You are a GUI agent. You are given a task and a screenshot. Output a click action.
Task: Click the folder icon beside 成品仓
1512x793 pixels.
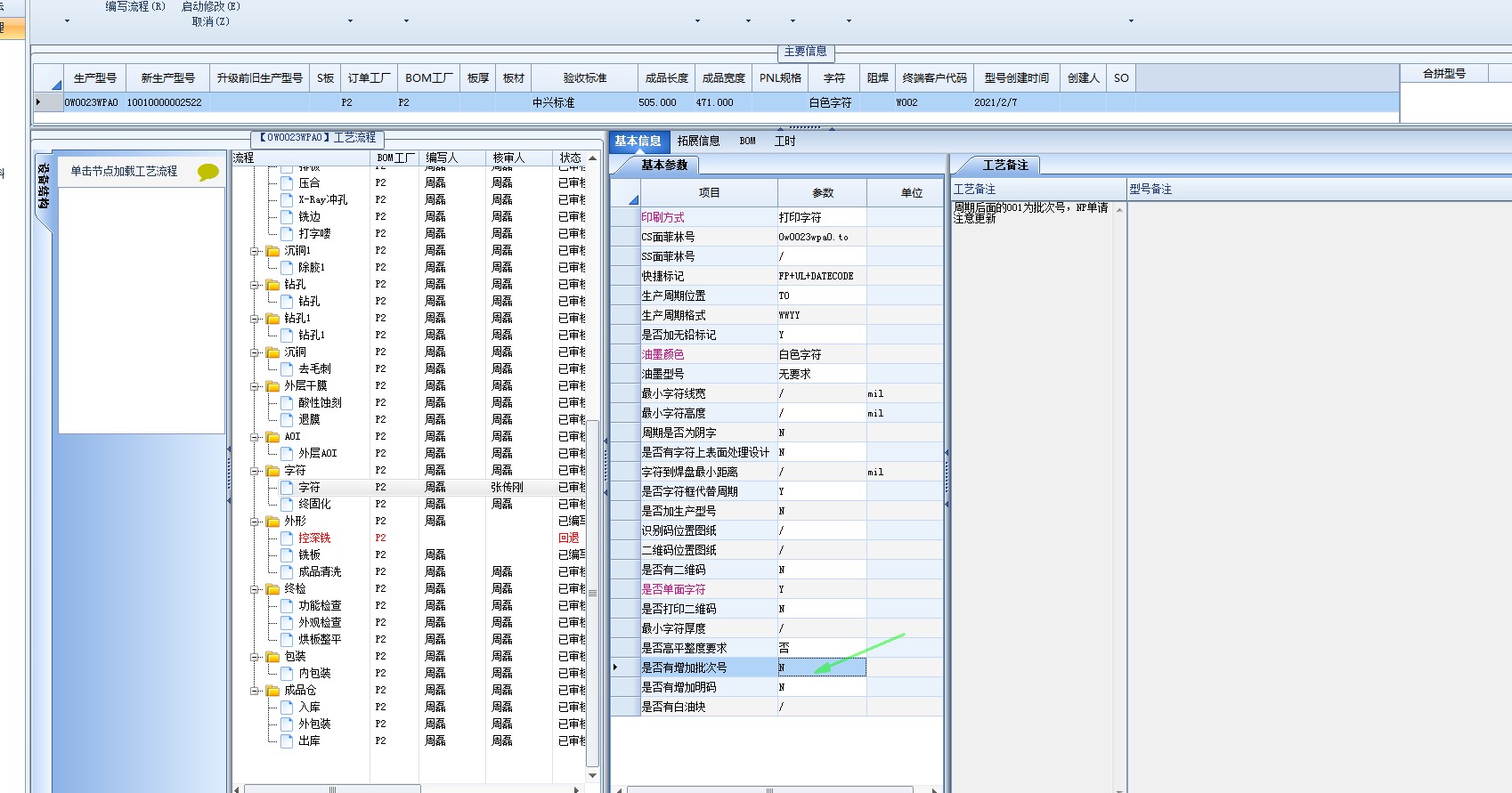point(273,691)
